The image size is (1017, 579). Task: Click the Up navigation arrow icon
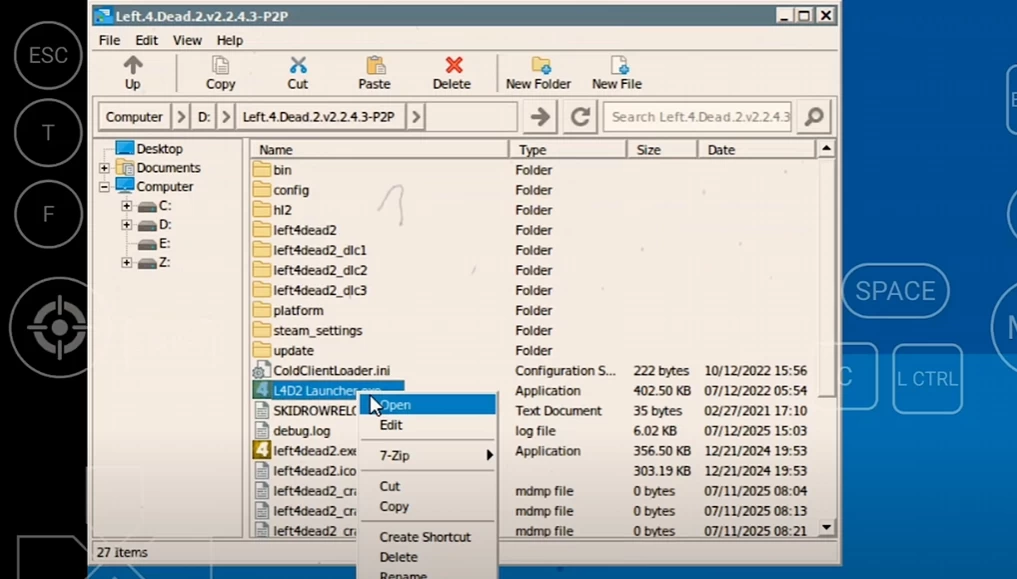[x=132, y=66]
